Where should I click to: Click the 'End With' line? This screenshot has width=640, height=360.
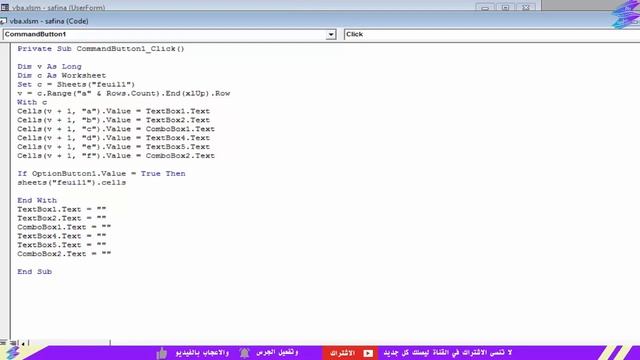point(37,200)
